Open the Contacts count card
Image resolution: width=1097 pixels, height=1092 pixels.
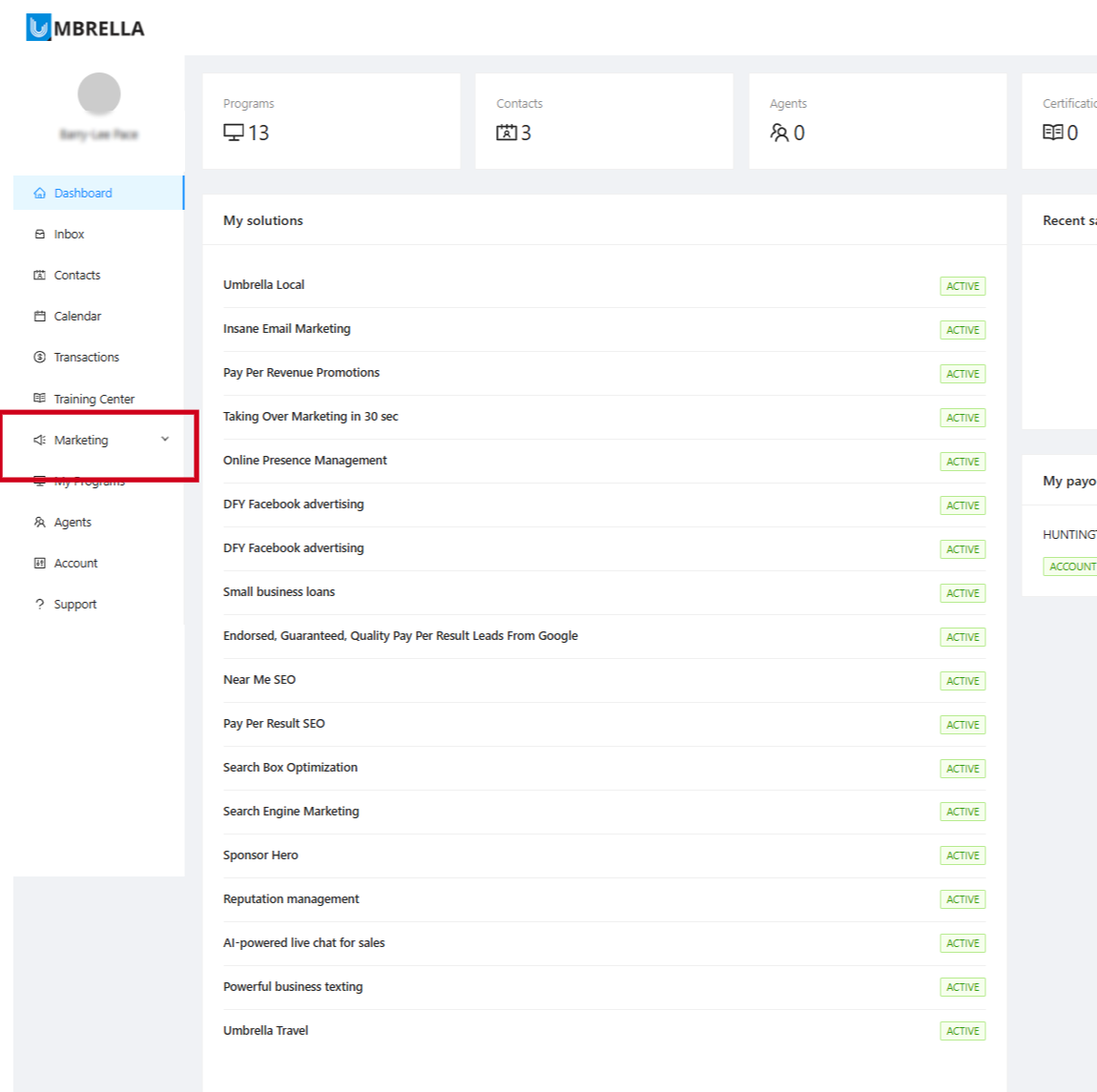click(605, 121)
